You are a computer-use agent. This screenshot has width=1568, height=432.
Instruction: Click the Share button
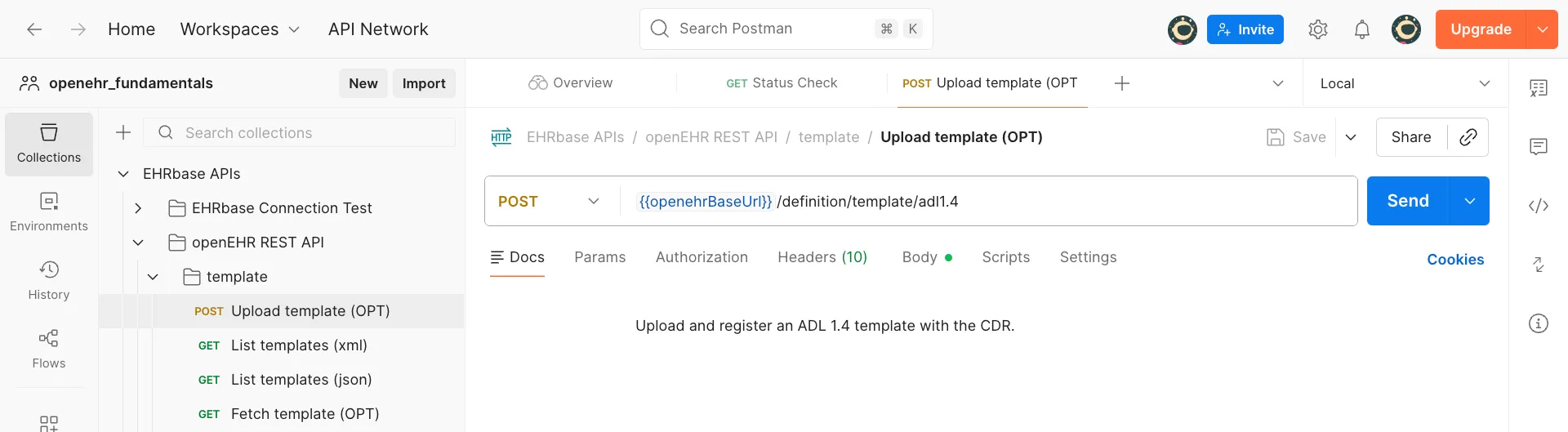coord(1411,137)
